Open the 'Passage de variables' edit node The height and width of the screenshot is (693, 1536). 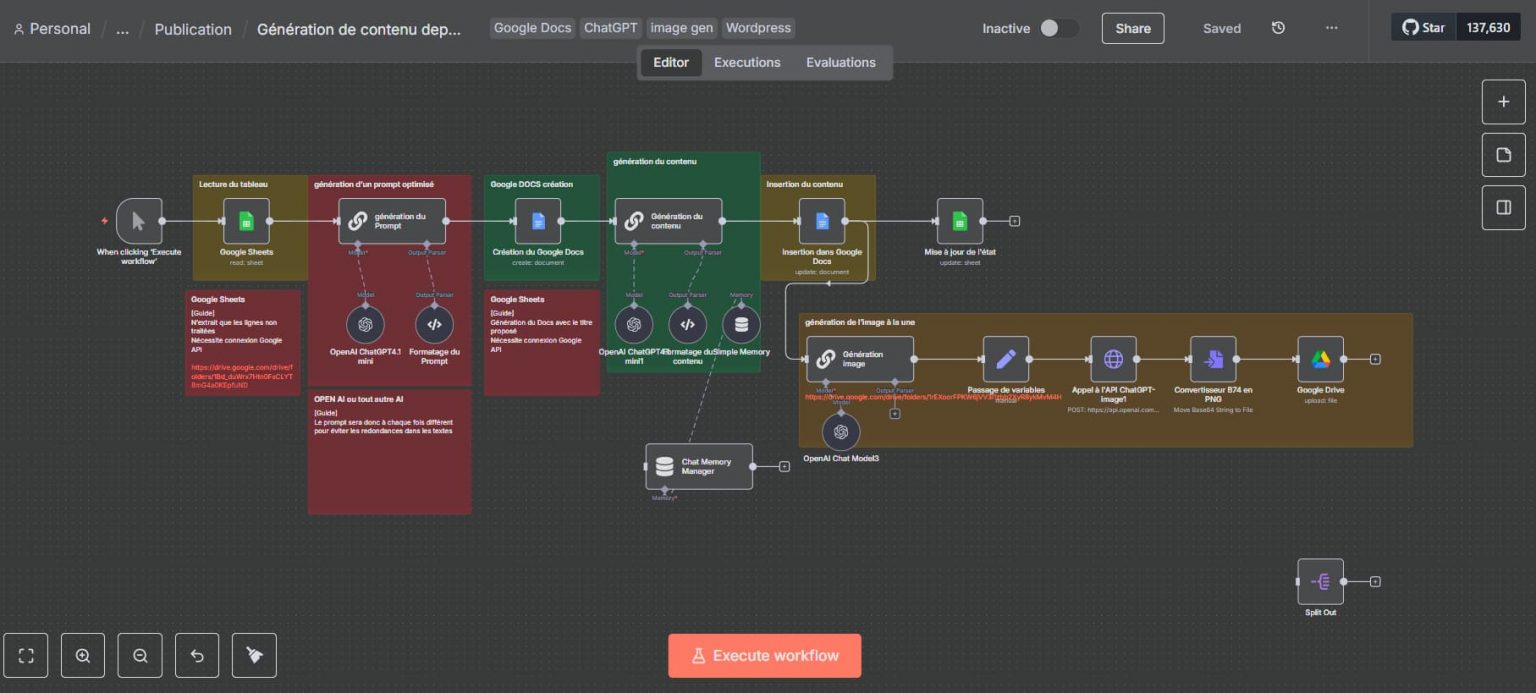coord(1006,358)
